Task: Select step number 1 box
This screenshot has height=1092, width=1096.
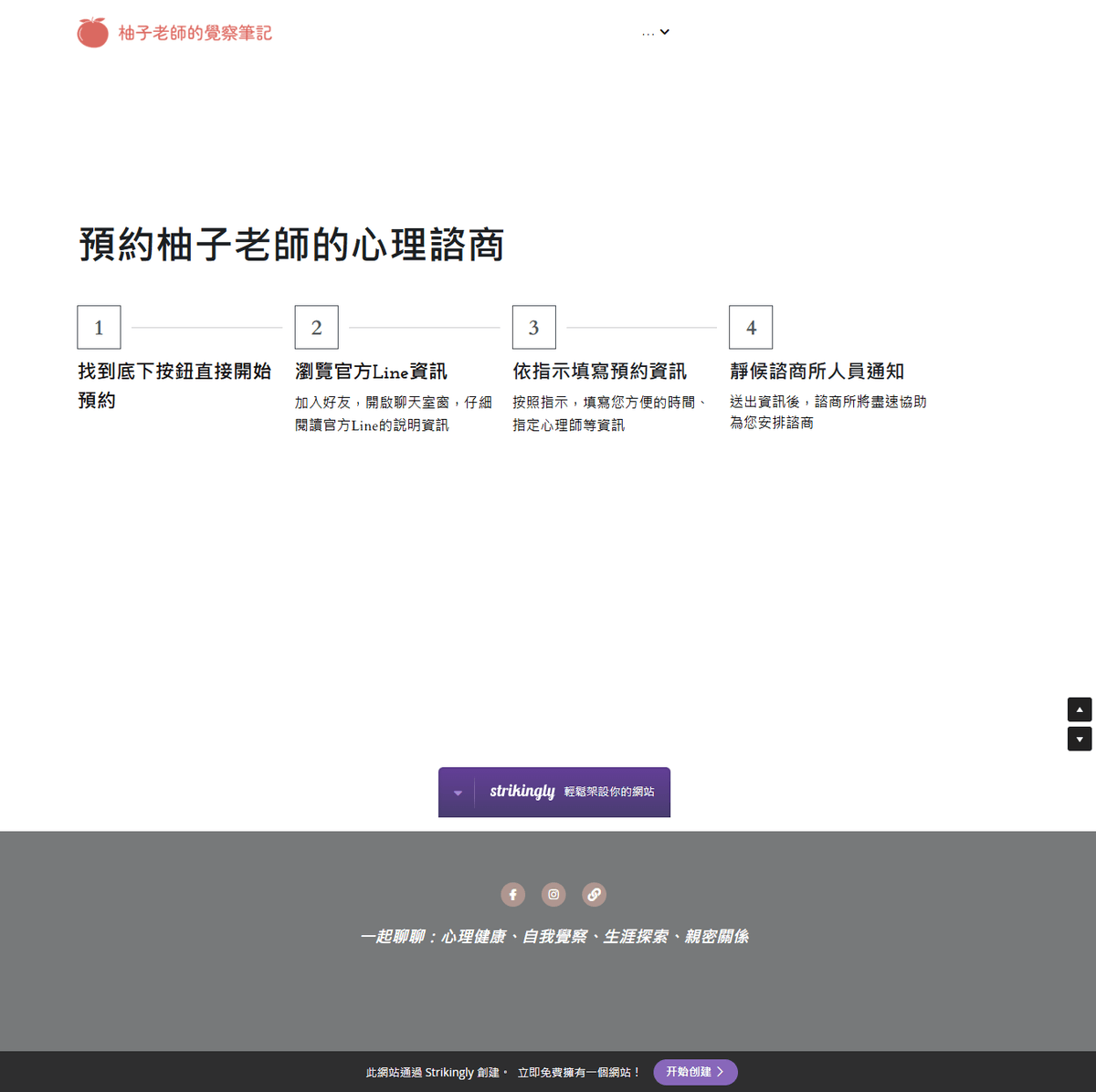Action: click(99, 327)
